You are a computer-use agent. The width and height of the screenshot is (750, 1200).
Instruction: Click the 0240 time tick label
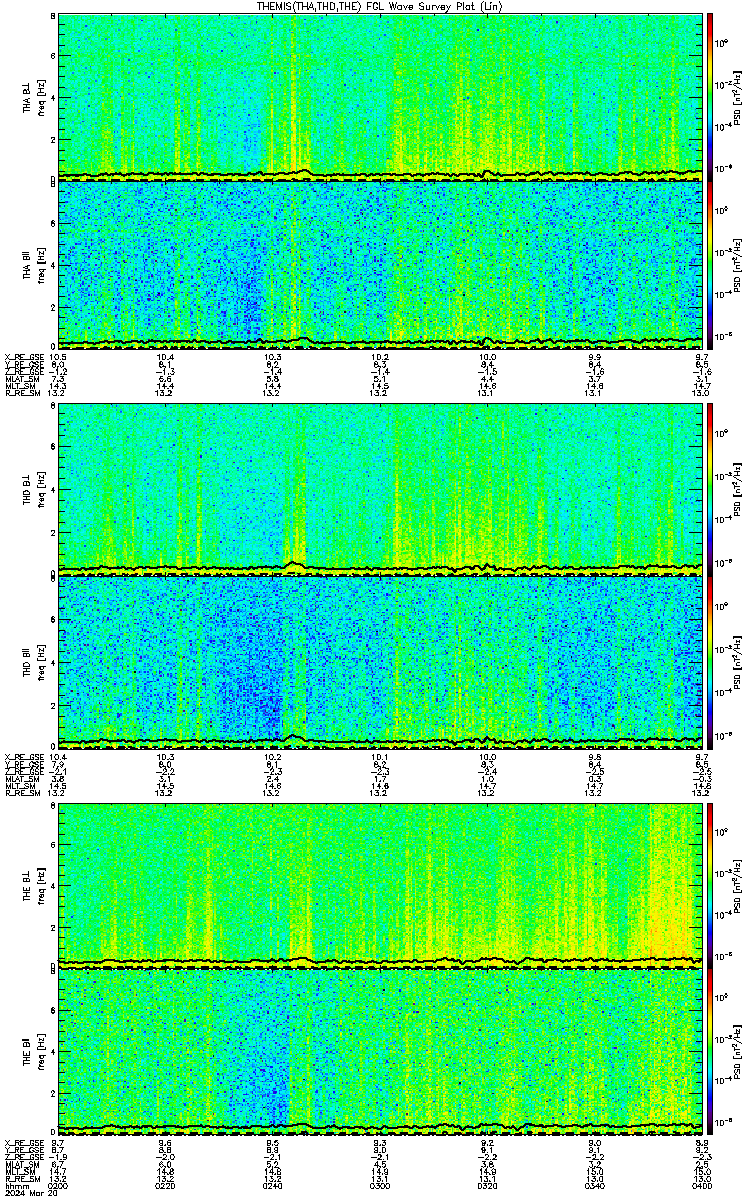click(272, 1185)
